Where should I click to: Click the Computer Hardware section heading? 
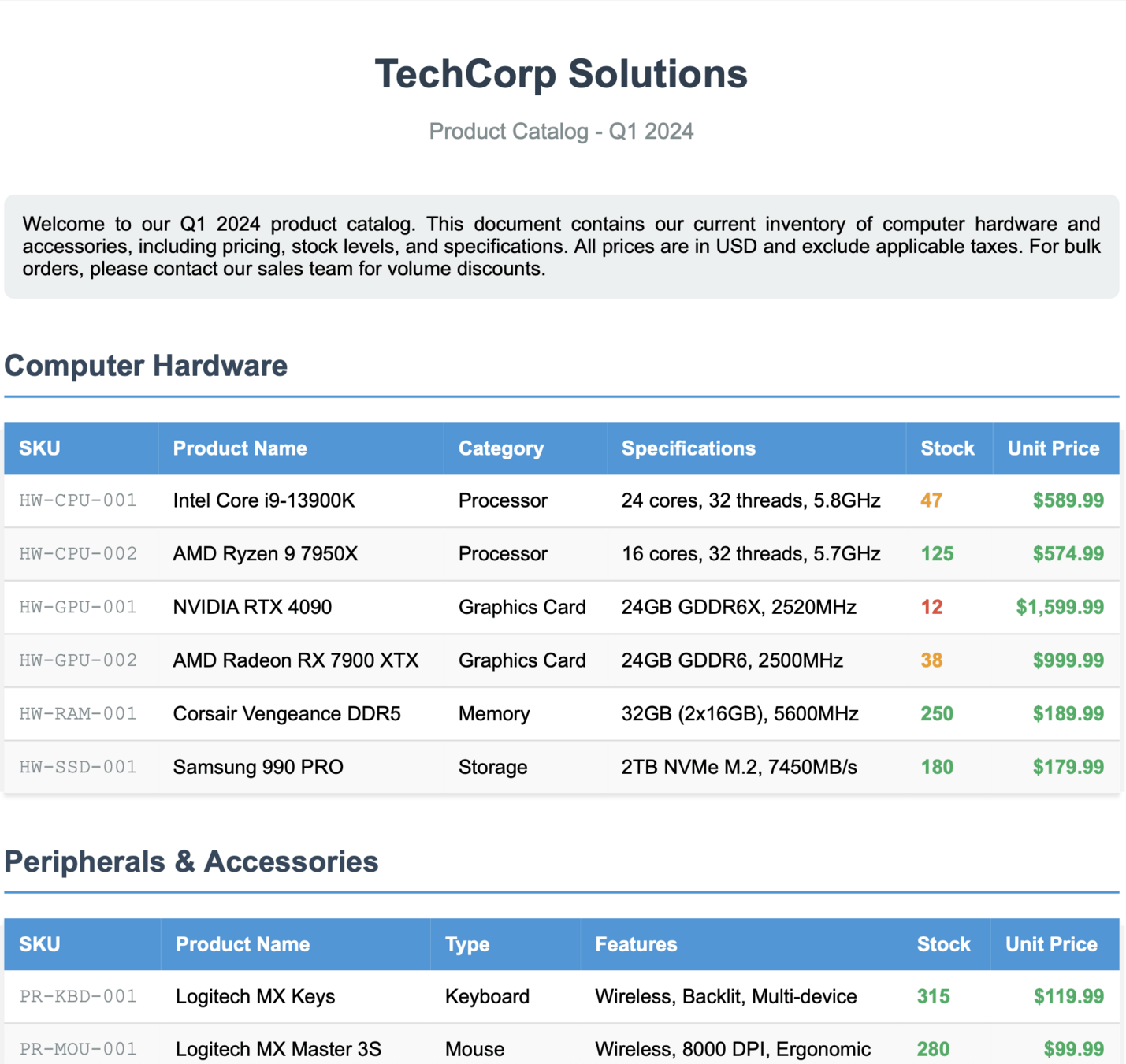[146, 366]
